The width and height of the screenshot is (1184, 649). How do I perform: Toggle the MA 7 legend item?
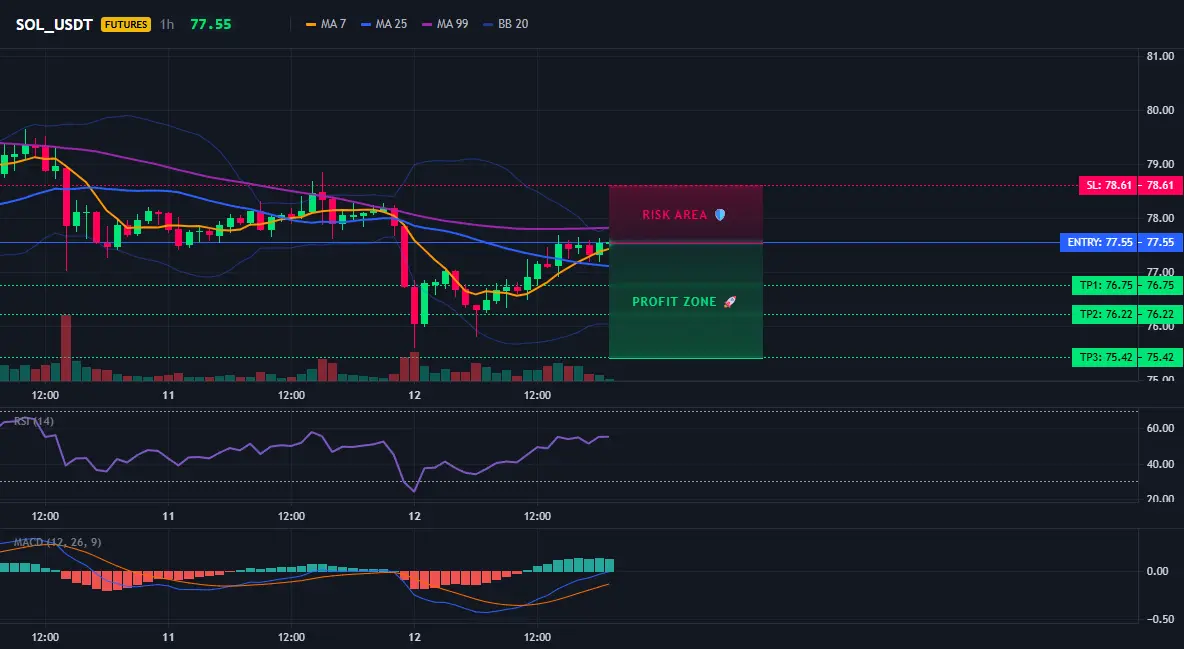coord(325,24)
